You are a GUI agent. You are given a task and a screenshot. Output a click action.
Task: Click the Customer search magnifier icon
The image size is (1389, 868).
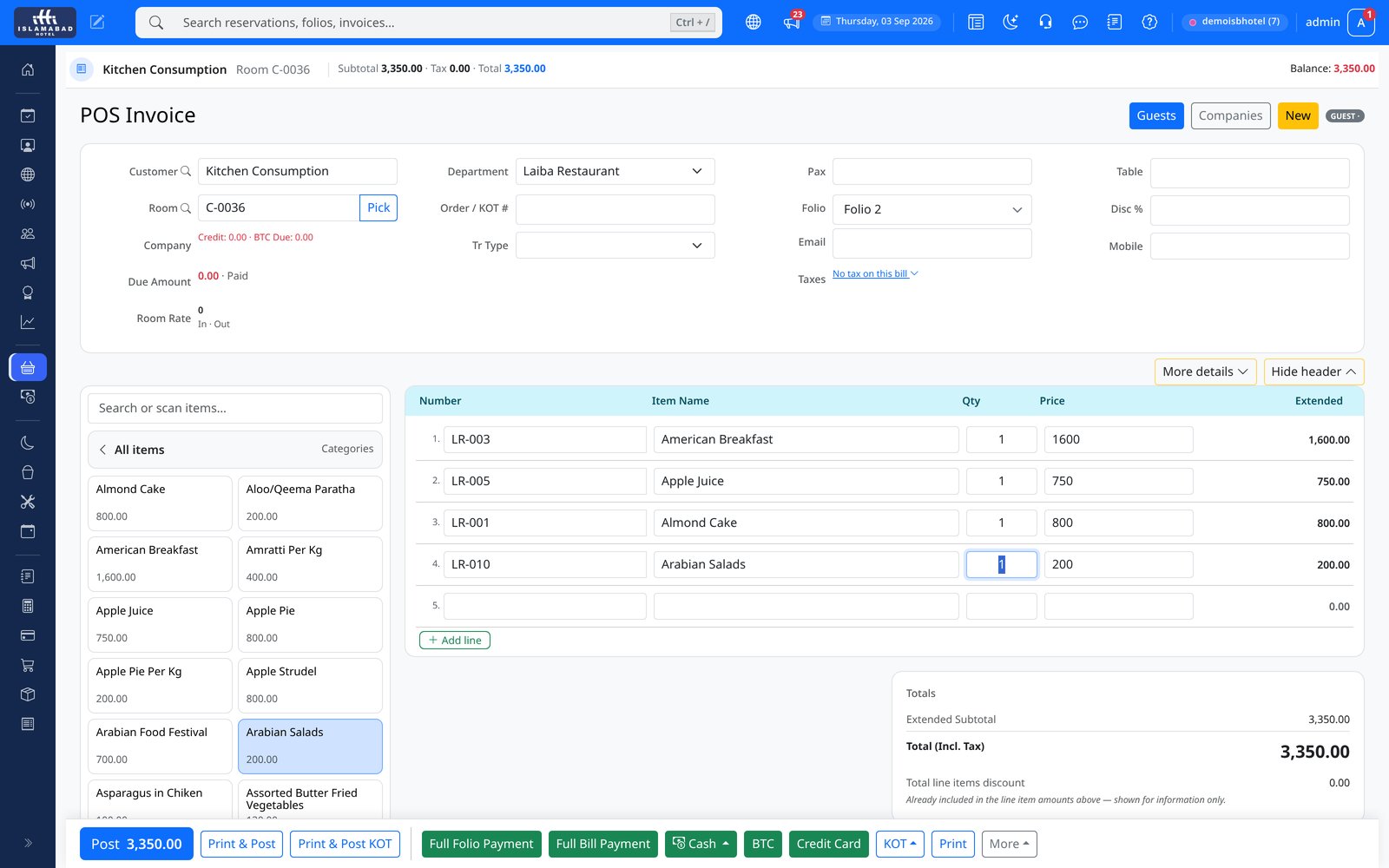click(x=185, y=172)
